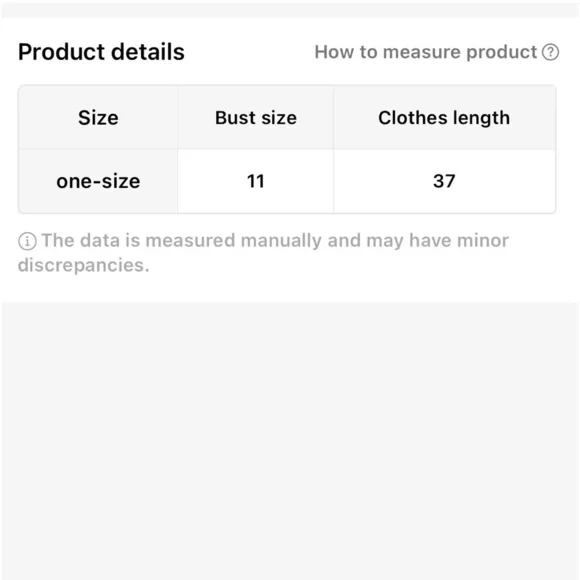Image resolution: width=580 pixels, height=580 pixels.
Task: Click the Bust size column header
Action: point(256,118)
